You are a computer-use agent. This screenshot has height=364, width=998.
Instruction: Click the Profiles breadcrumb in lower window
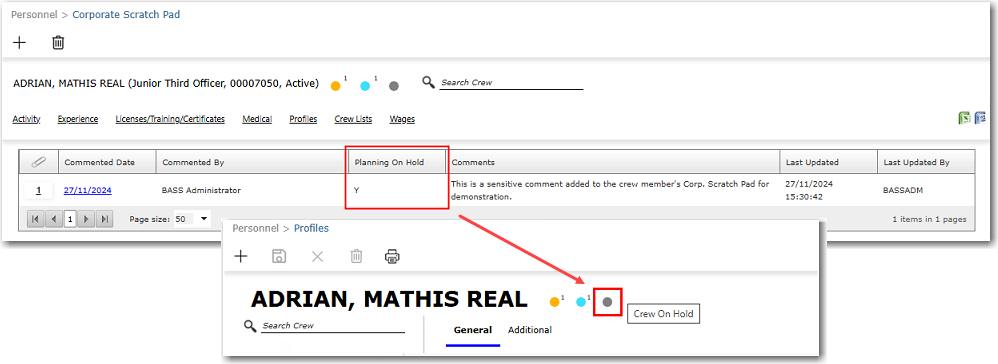[311, 228]
